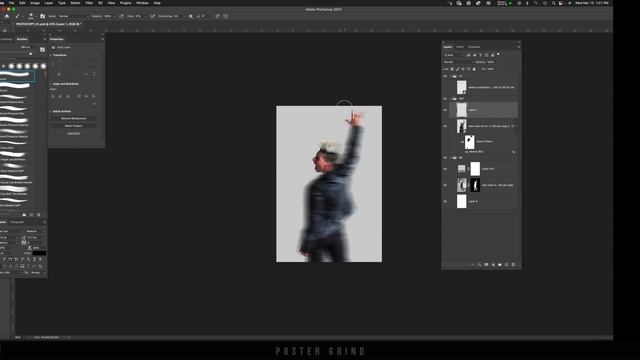Open the Layer menu
Screen dimensions: 640x360
(x=49, y=3)
